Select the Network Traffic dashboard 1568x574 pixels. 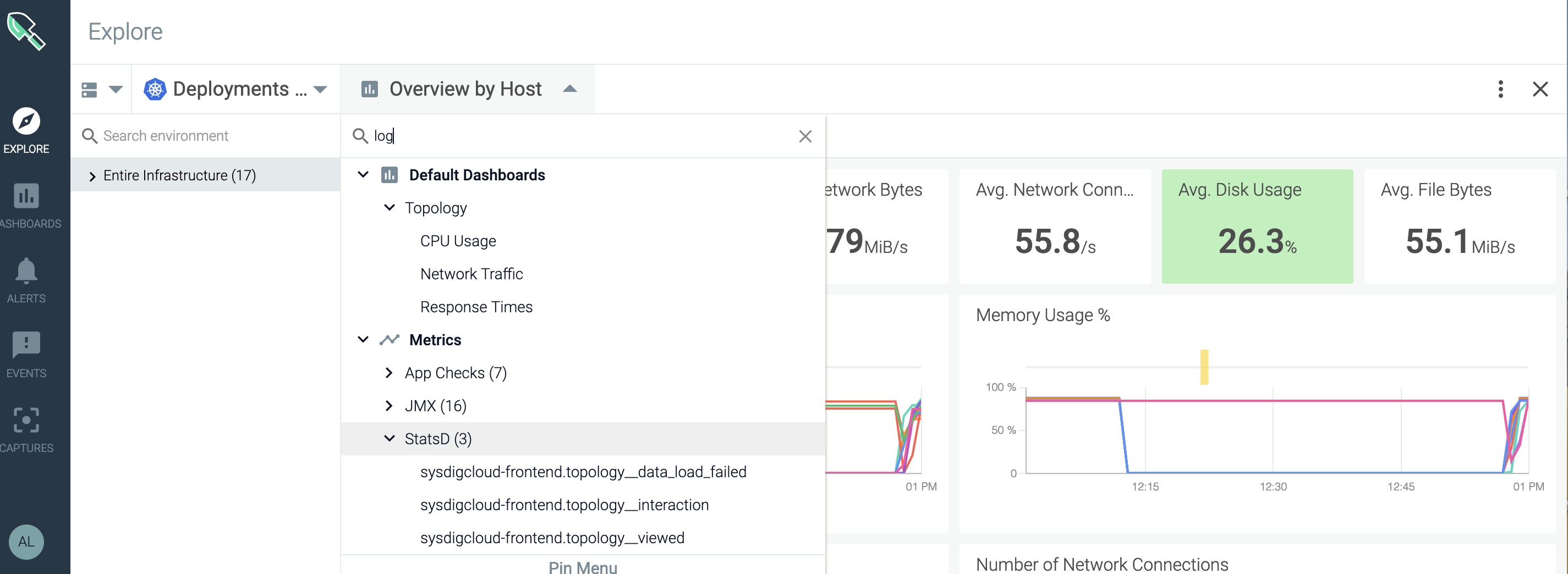pos(471,274)
